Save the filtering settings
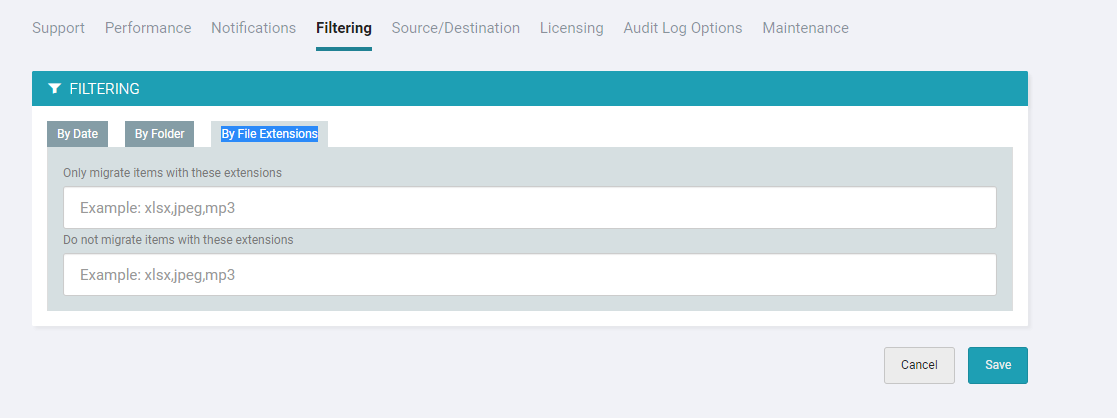 [997, 365]
